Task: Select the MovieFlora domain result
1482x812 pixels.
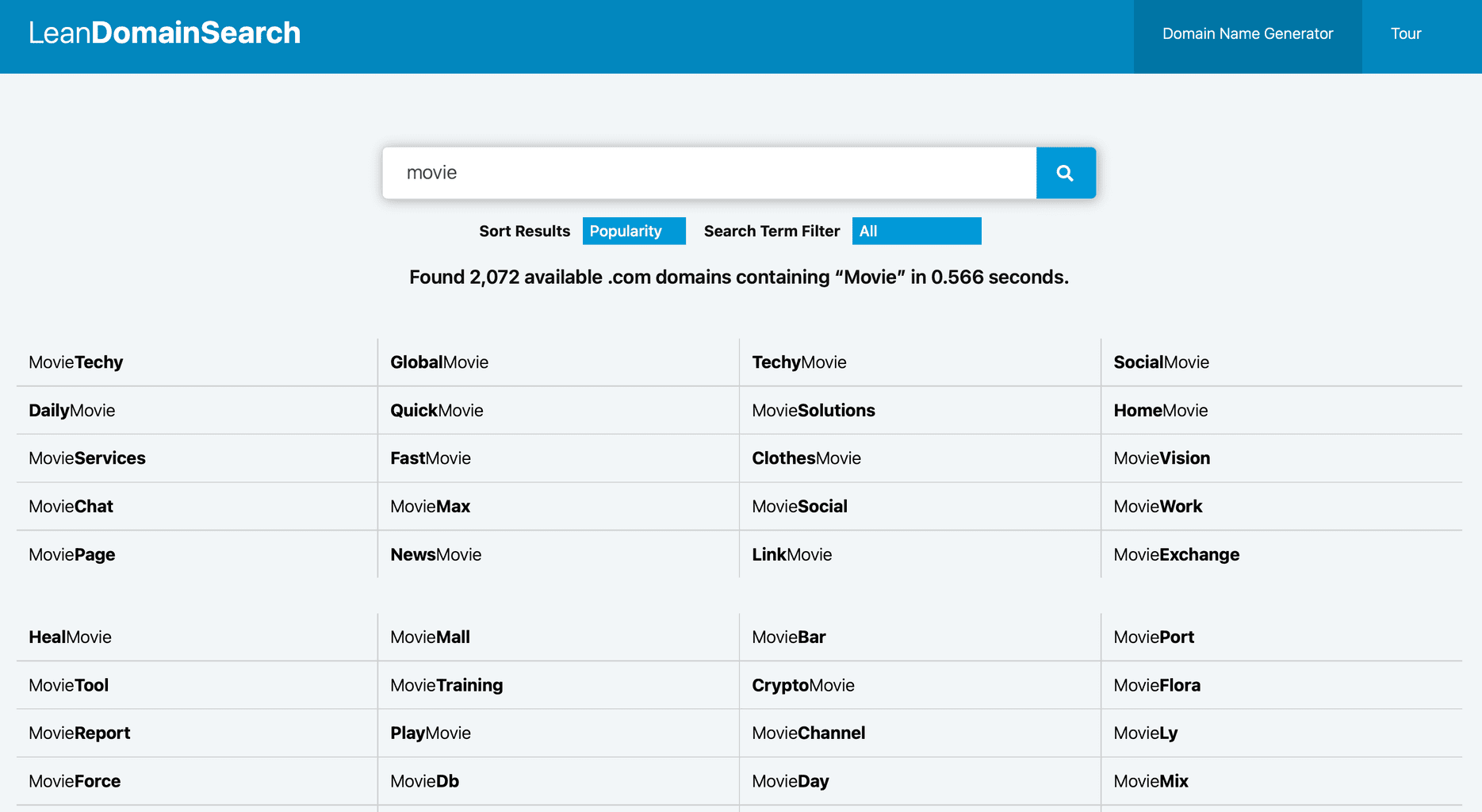Action: pyautogui.click(x=1157, y=686)
